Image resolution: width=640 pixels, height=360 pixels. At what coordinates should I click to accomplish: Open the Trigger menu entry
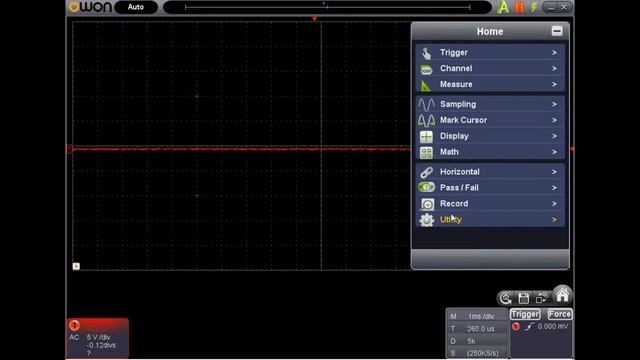pyautogui.click(x=490, y=53)
